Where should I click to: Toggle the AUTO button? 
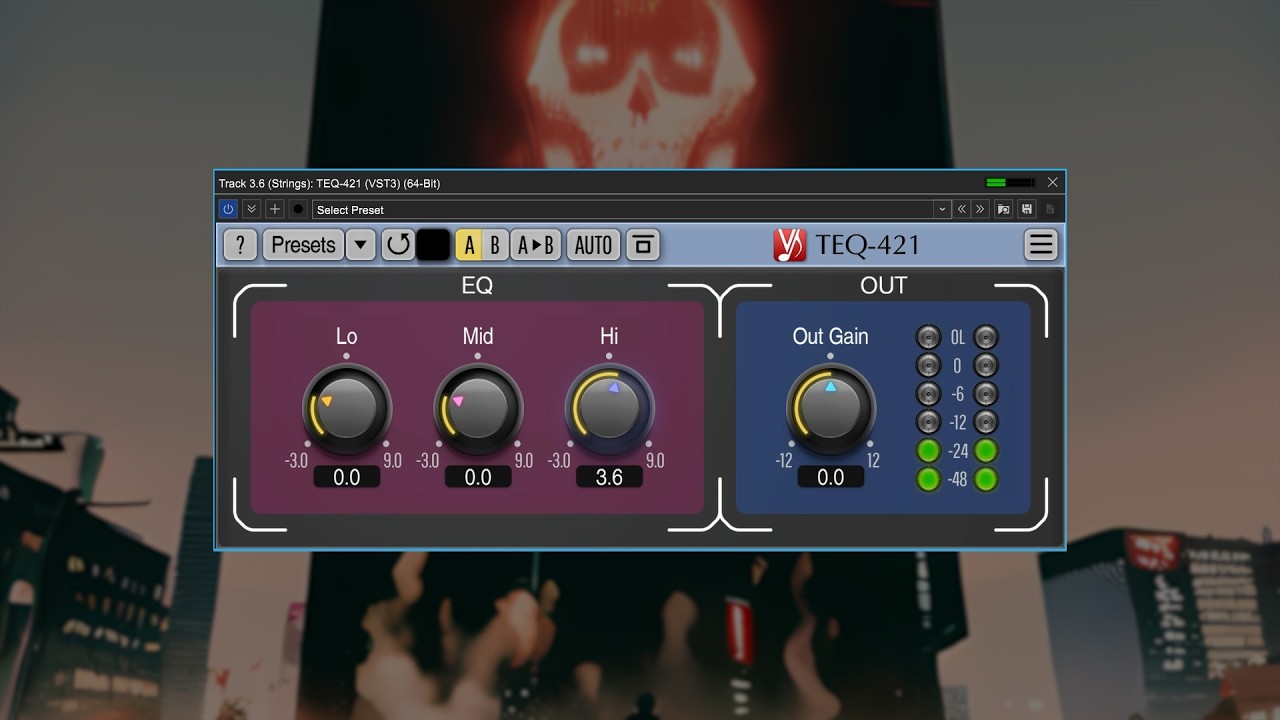pyautogui.click(x=593, y=245)
